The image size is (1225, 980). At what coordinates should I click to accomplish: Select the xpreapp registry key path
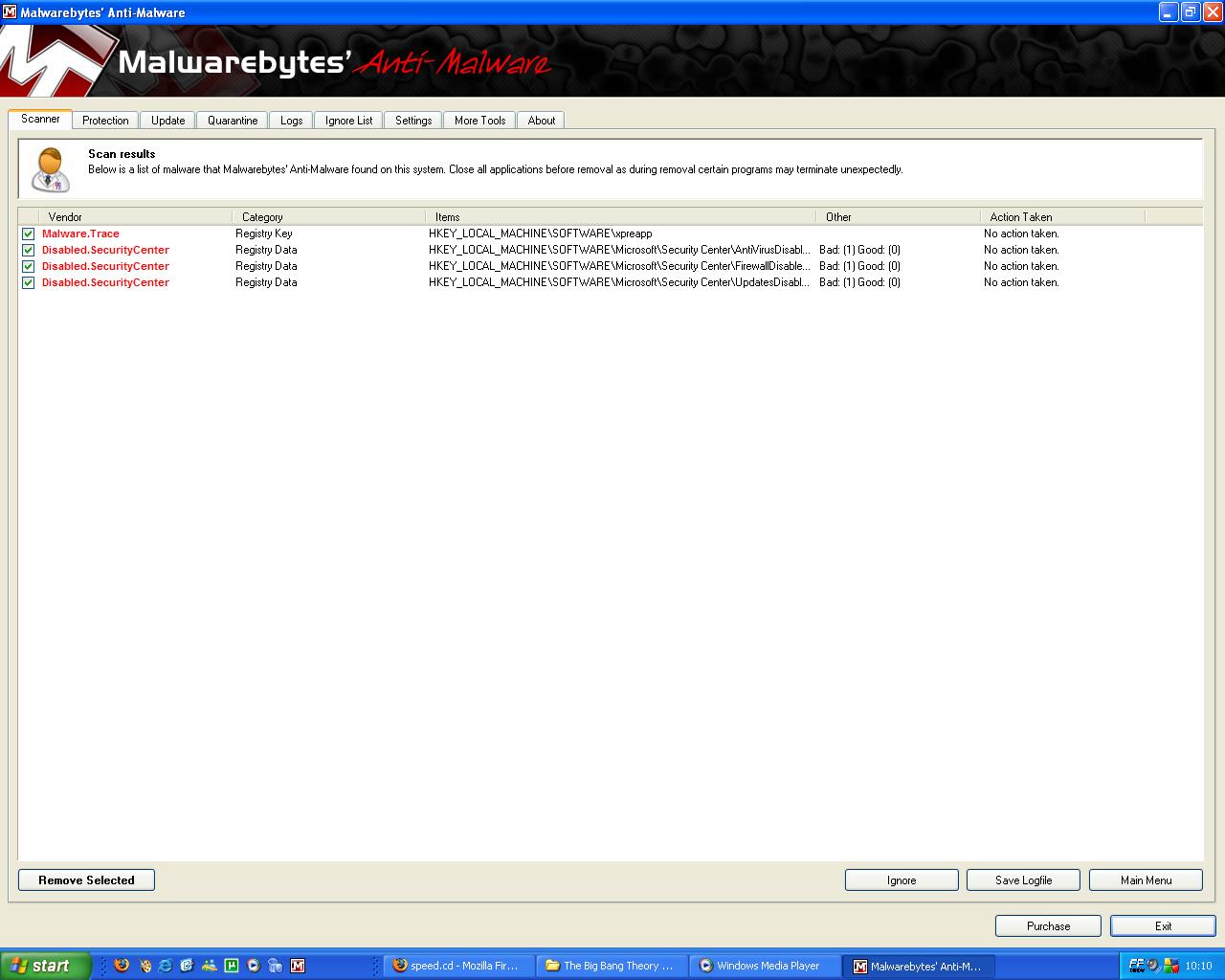[x=540, y=234]
